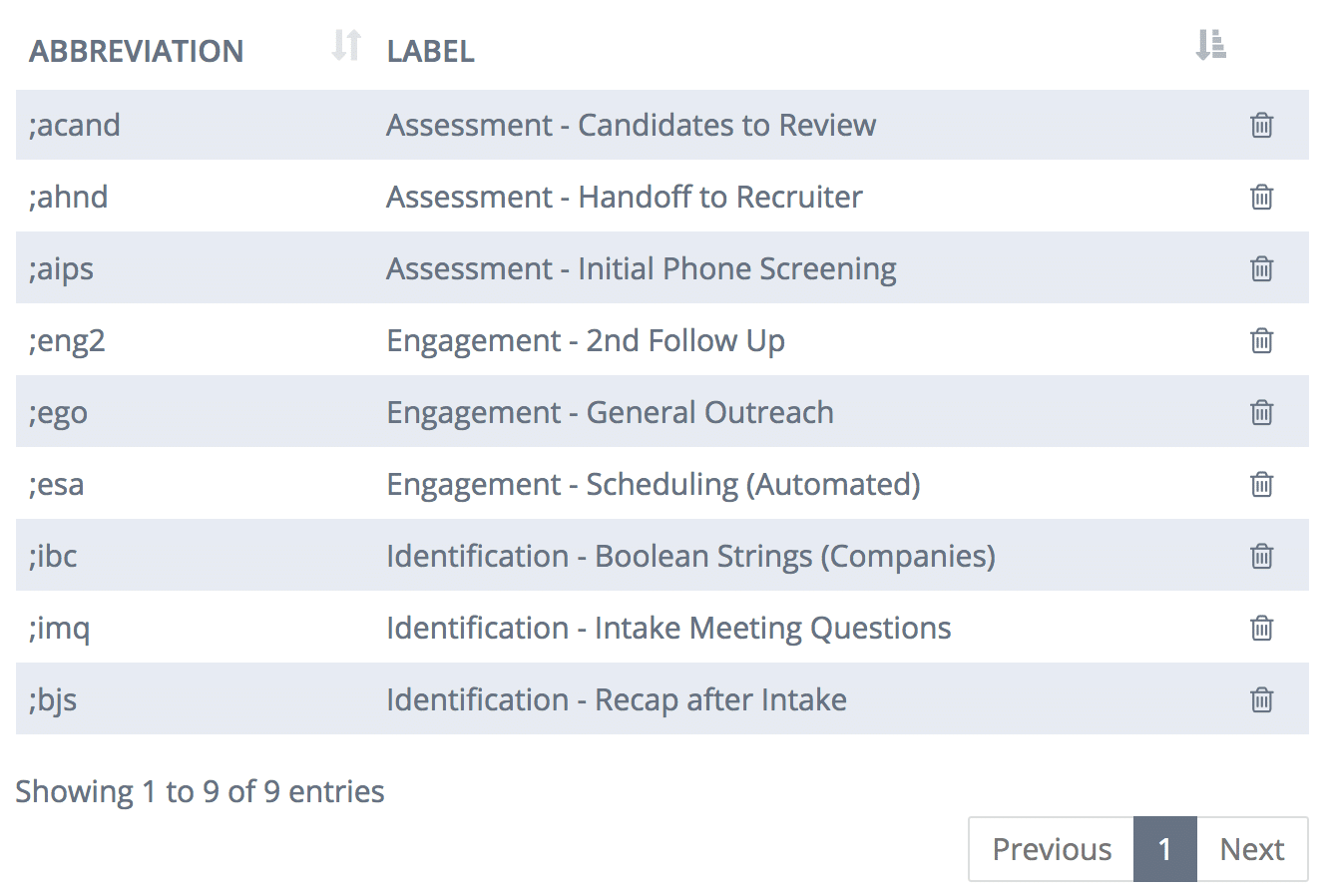Click the ABBREVIATION column header
The height and width of the screenshot is (896, 1329).
(x=136, y=51)
